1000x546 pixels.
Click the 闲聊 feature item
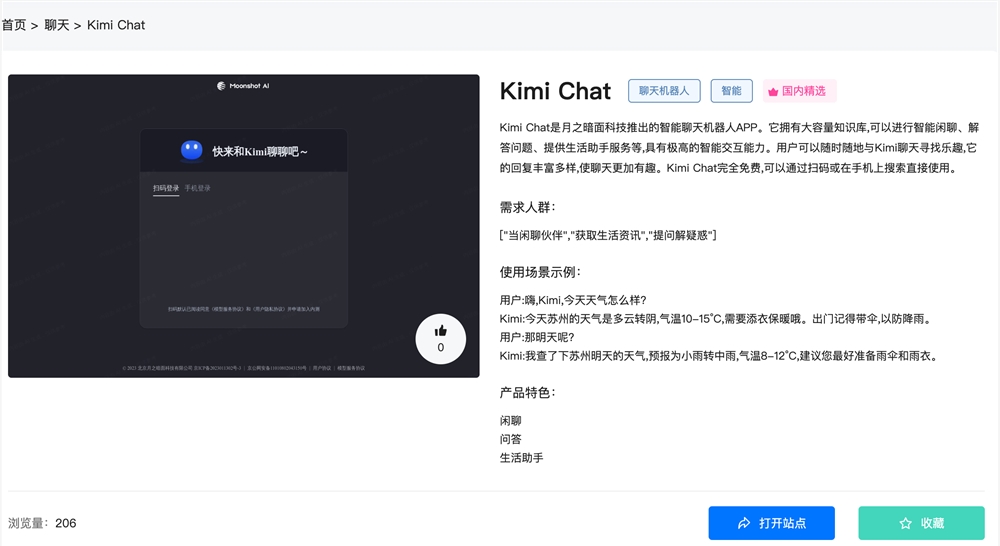(511, 420)
